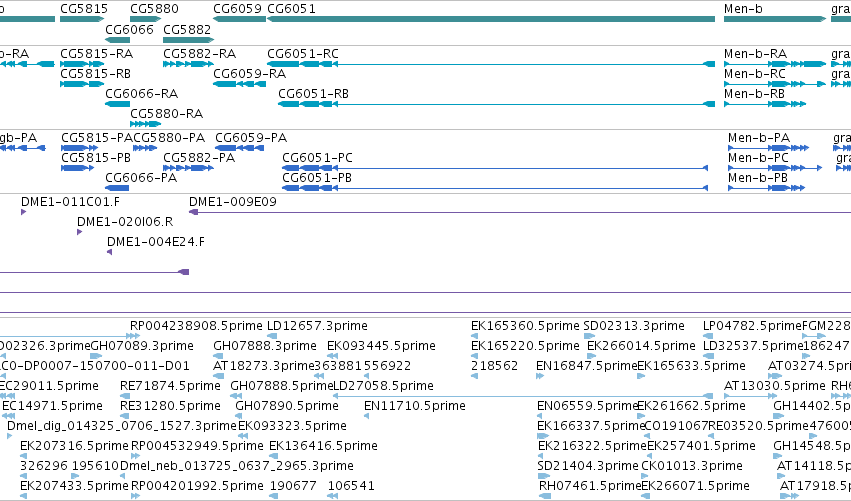Select the CG6059-PA protein feature

tap(239, 148)
